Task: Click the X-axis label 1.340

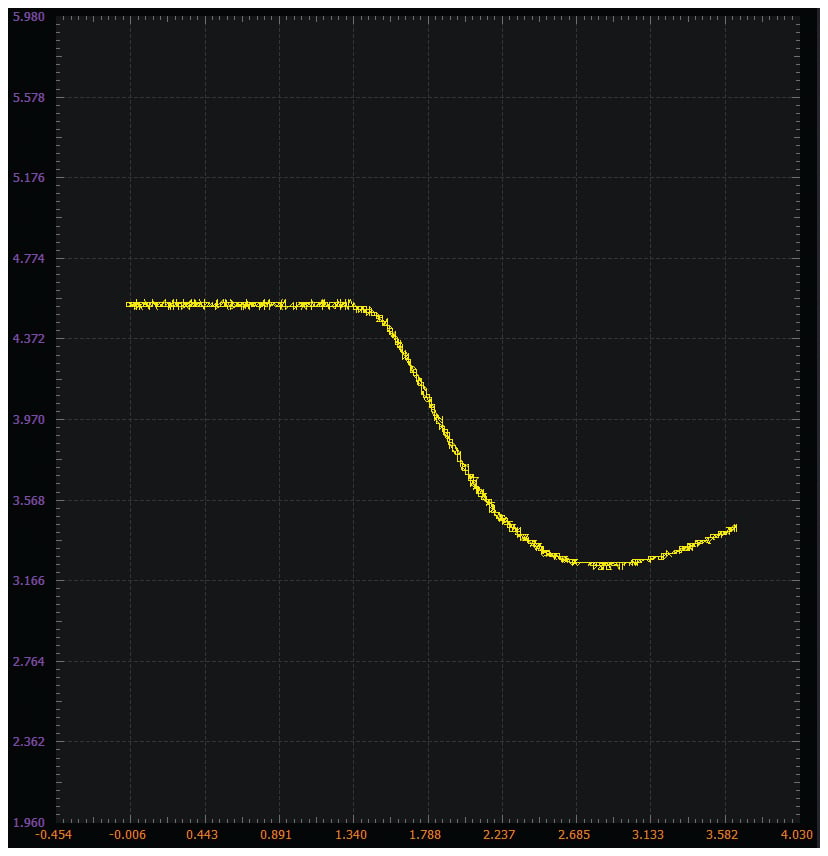Action: click(x=351, y=835)
